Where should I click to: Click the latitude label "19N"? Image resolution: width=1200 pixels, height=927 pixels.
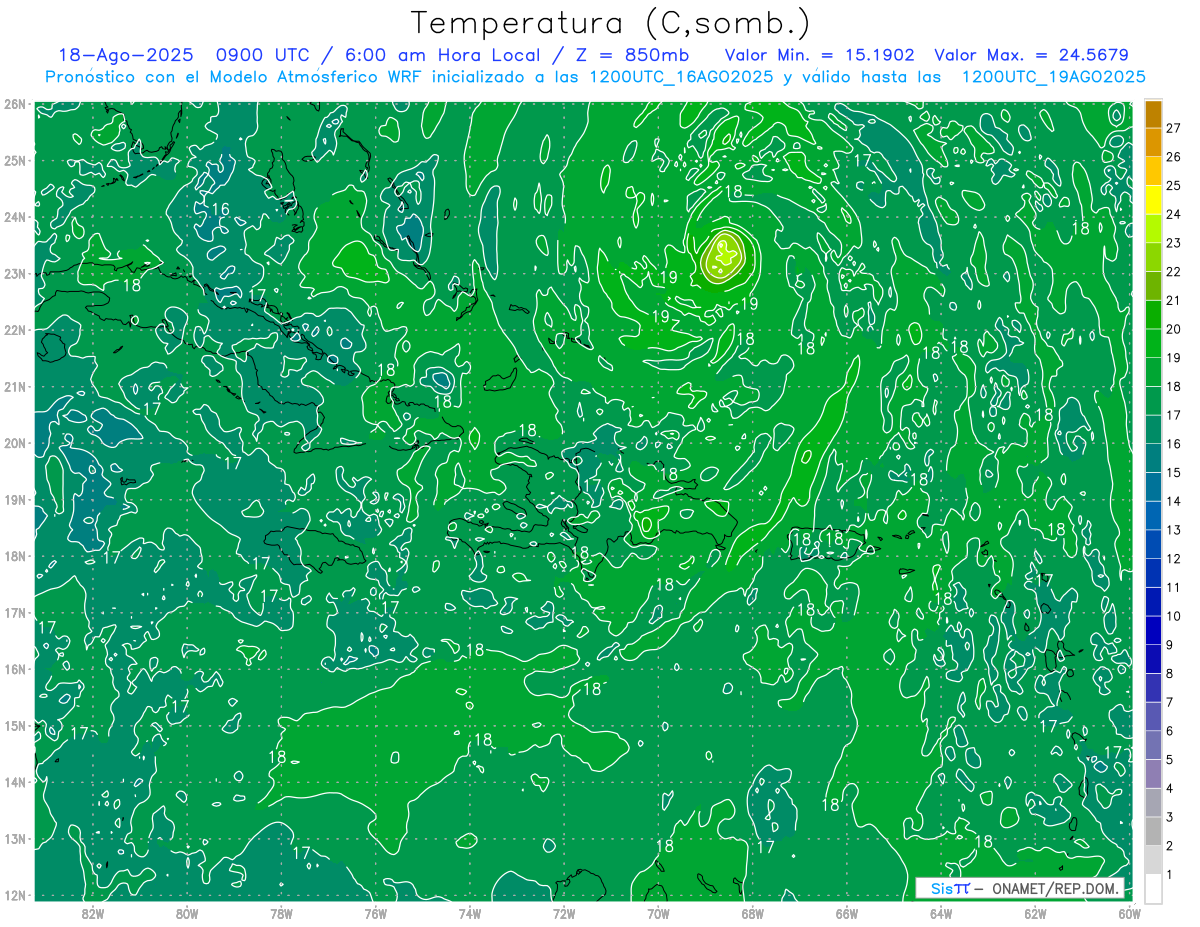(x=14, y=499)
